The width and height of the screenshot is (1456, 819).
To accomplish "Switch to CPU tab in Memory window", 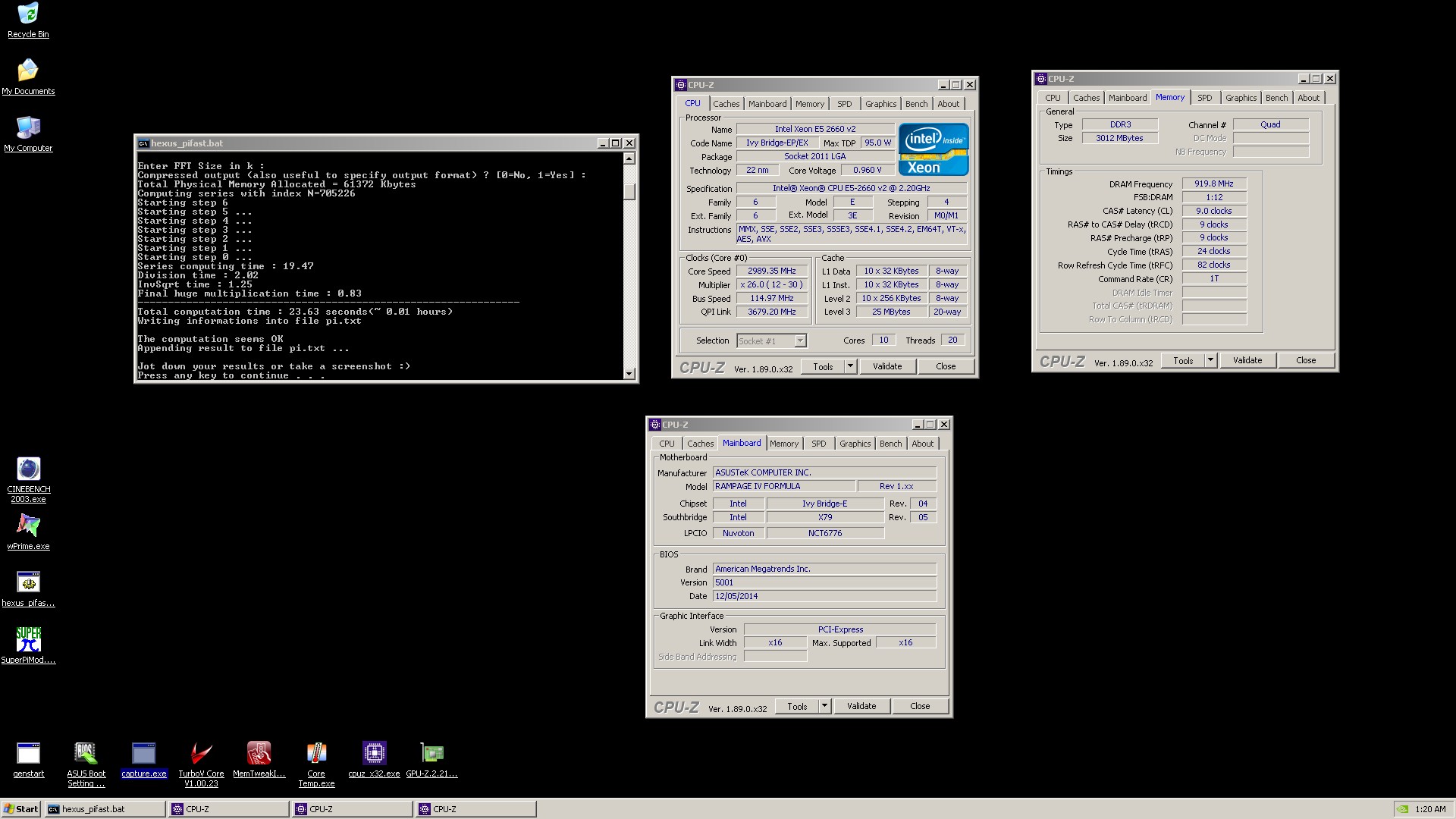I will [1053, 98].
